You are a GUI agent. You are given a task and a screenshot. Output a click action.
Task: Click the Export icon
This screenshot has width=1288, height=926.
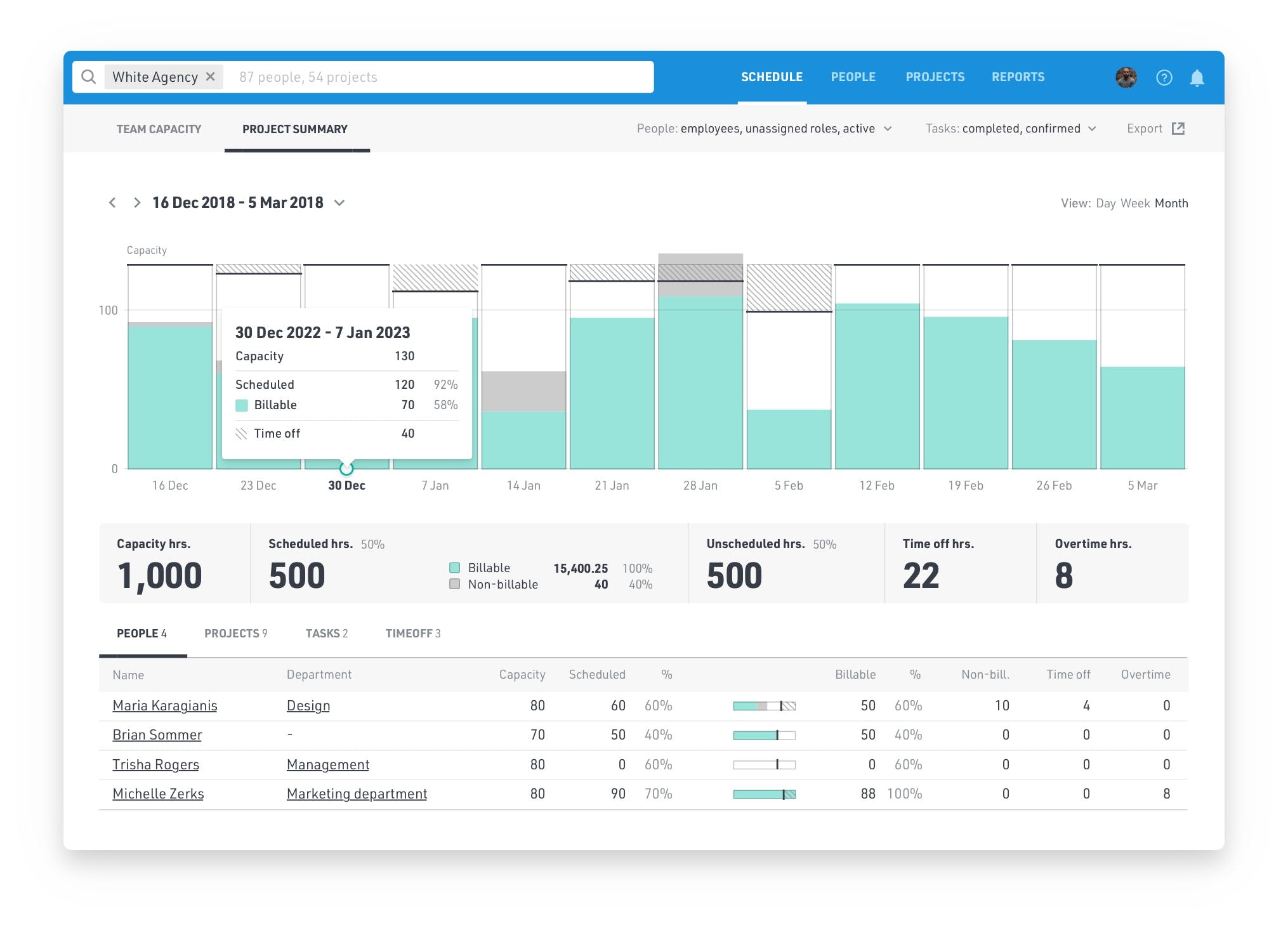1179,128
